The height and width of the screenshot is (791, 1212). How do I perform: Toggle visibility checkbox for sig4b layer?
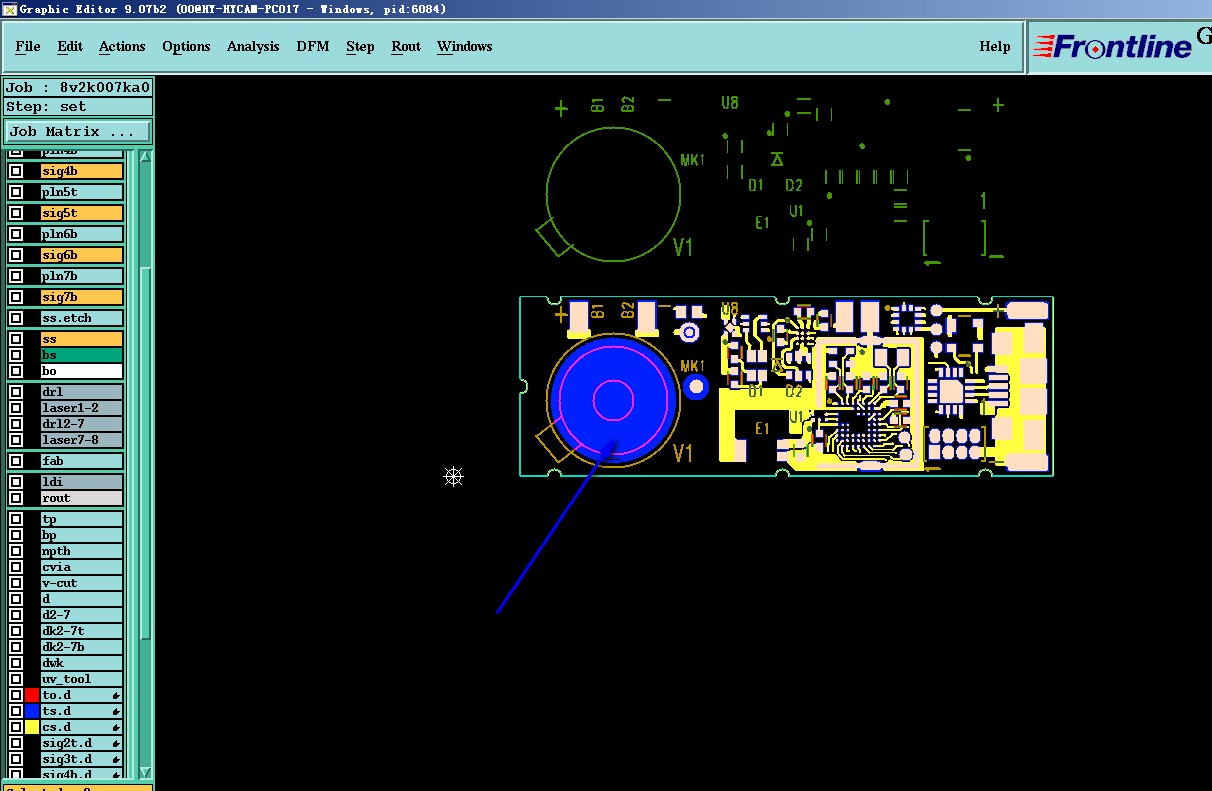(x=16, y=171)
